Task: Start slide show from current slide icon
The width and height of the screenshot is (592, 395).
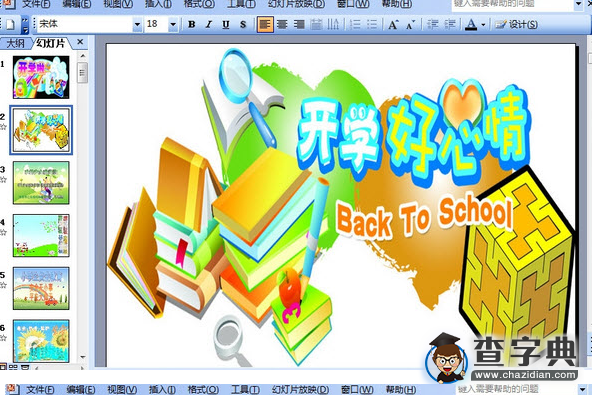Action: coord(25,366)
